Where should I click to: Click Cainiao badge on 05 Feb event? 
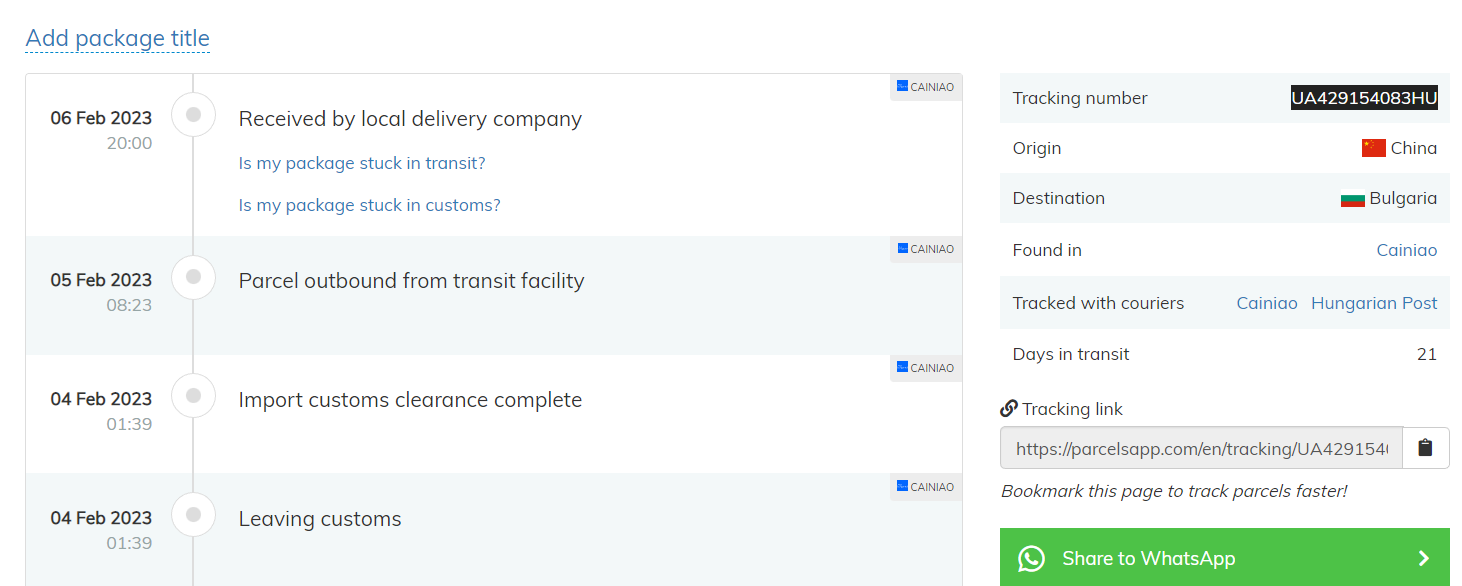(926, 249)
